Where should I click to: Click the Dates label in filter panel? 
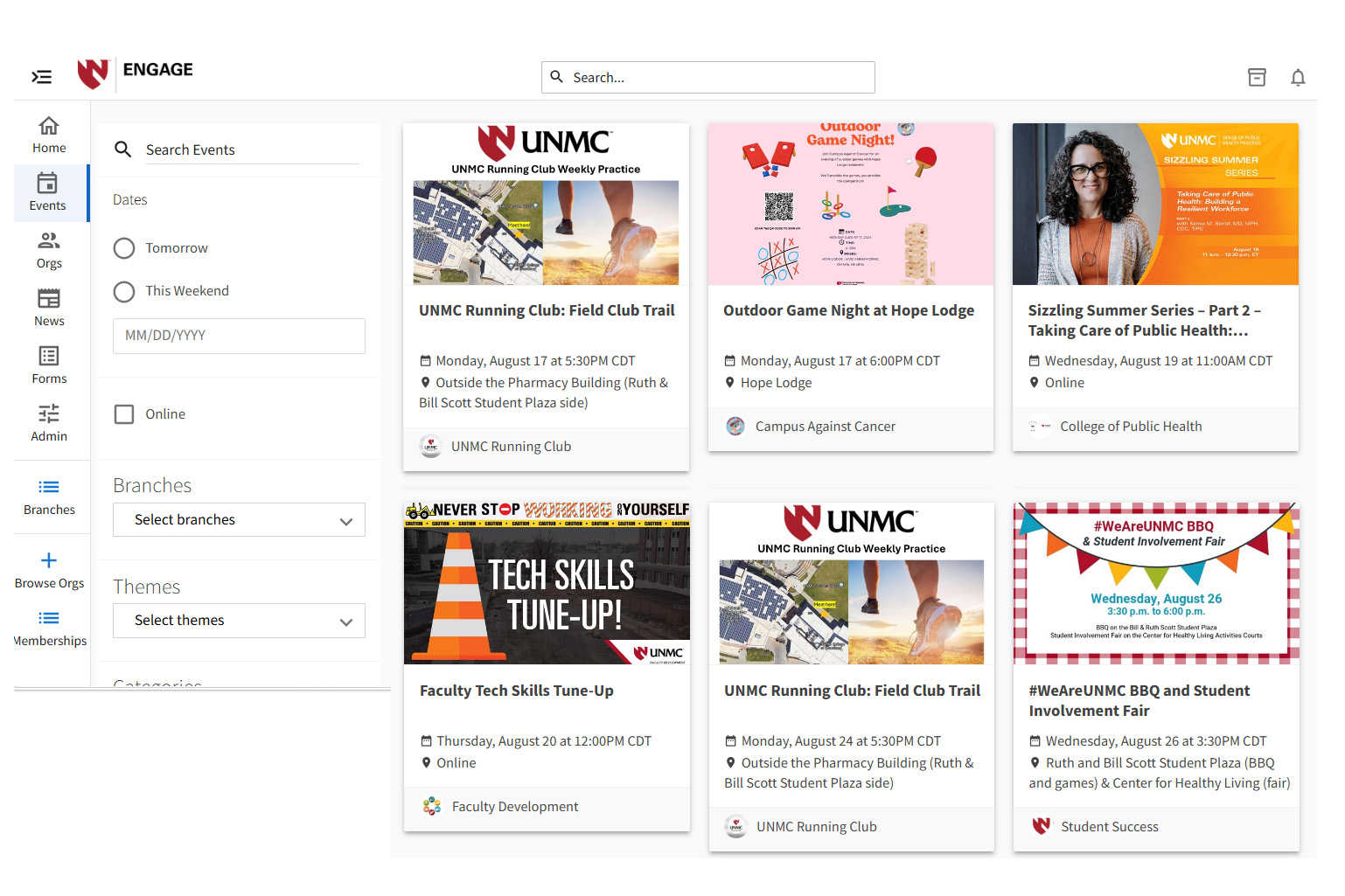[130, 200]
